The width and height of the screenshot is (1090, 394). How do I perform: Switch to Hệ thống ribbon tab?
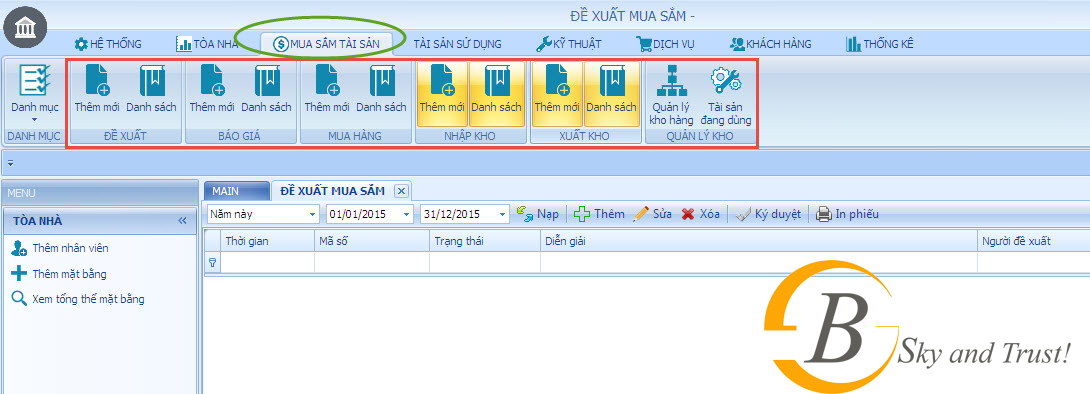pos(108,44)
